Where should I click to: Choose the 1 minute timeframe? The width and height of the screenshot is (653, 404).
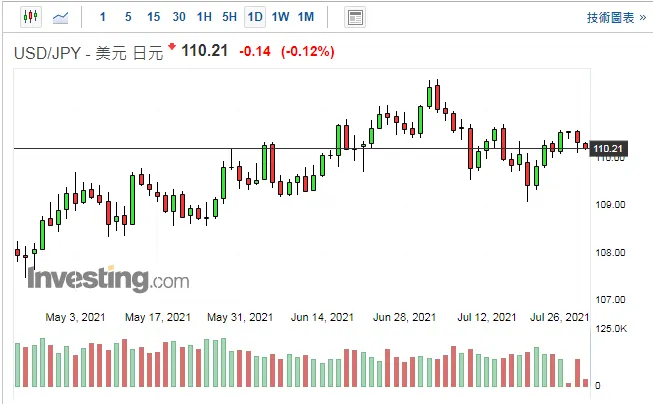click(x=102, y=17)
